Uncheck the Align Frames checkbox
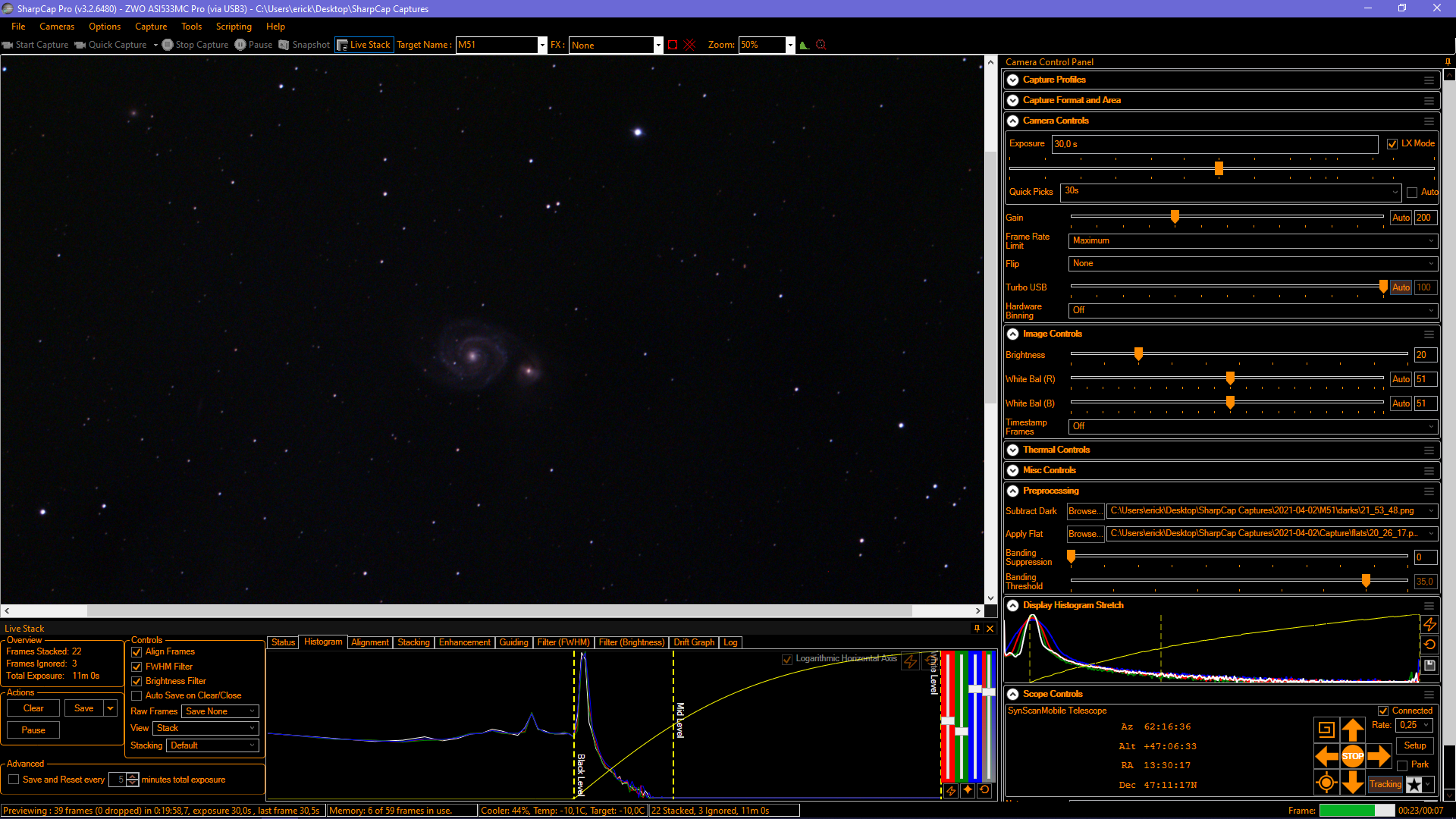This screenshot has width=1456, height=819. tap(136, 652)
